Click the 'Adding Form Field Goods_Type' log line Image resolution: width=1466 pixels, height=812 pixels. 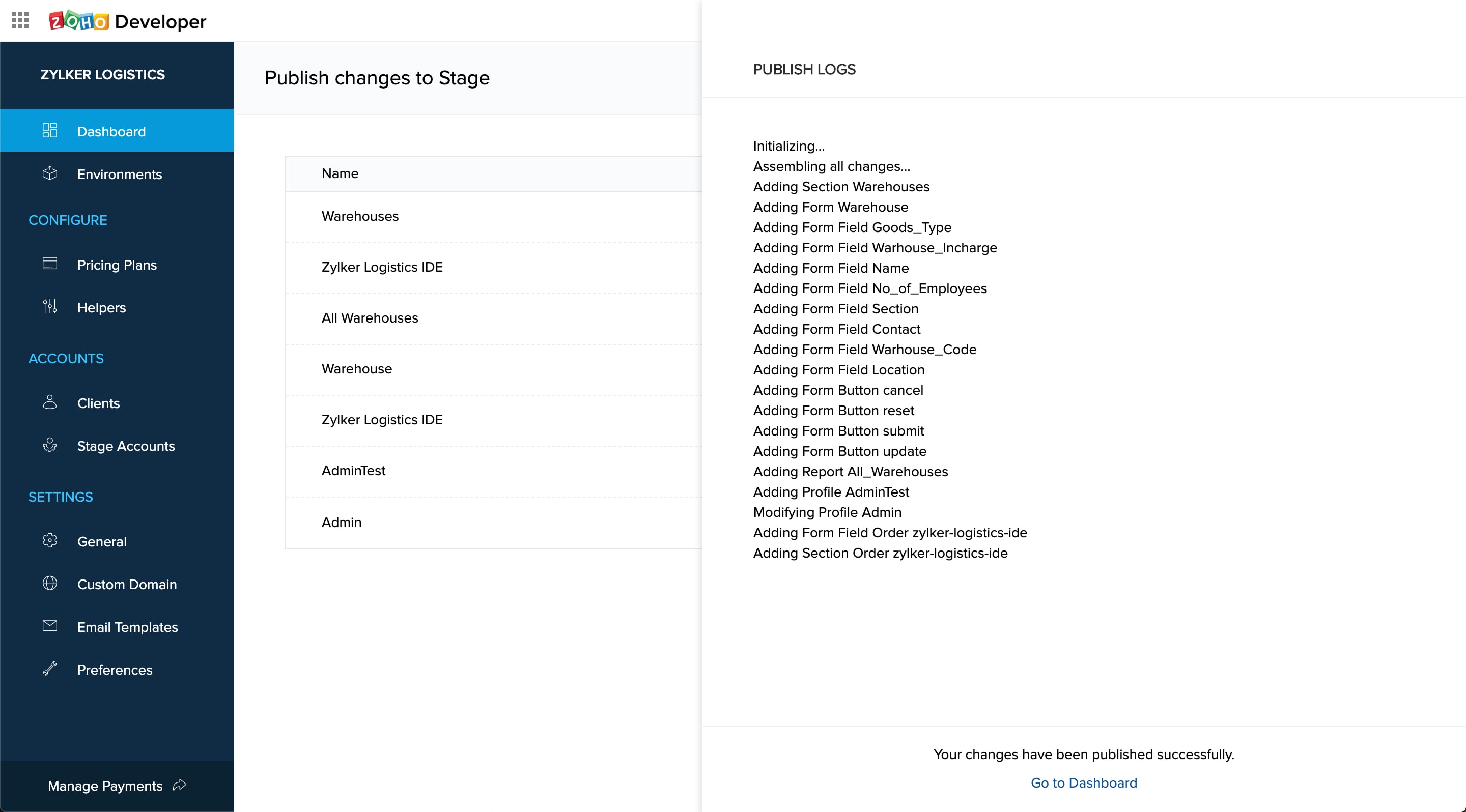[x=852, y=227]
